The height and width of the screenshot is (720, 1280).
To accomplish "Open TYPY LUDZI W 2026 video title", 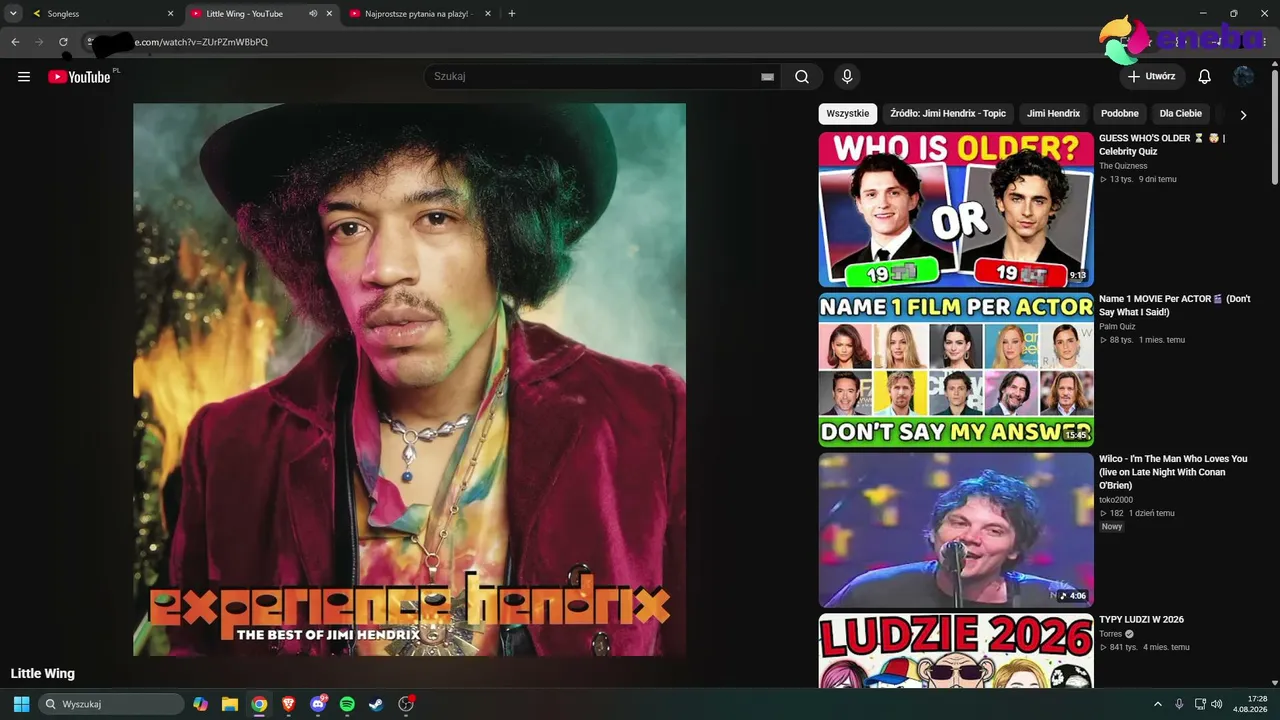I will [1141, 620].
